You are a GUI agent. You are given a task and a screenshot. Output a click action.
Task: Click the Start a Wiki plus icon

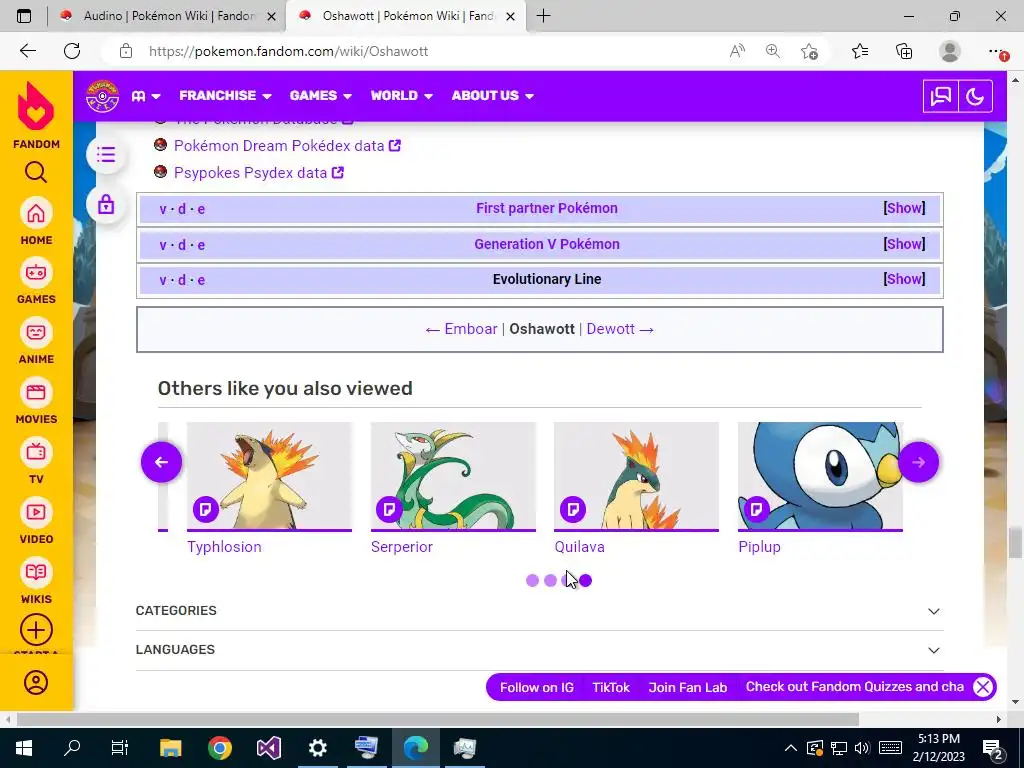pyautogui.click(x=36, y=631)
